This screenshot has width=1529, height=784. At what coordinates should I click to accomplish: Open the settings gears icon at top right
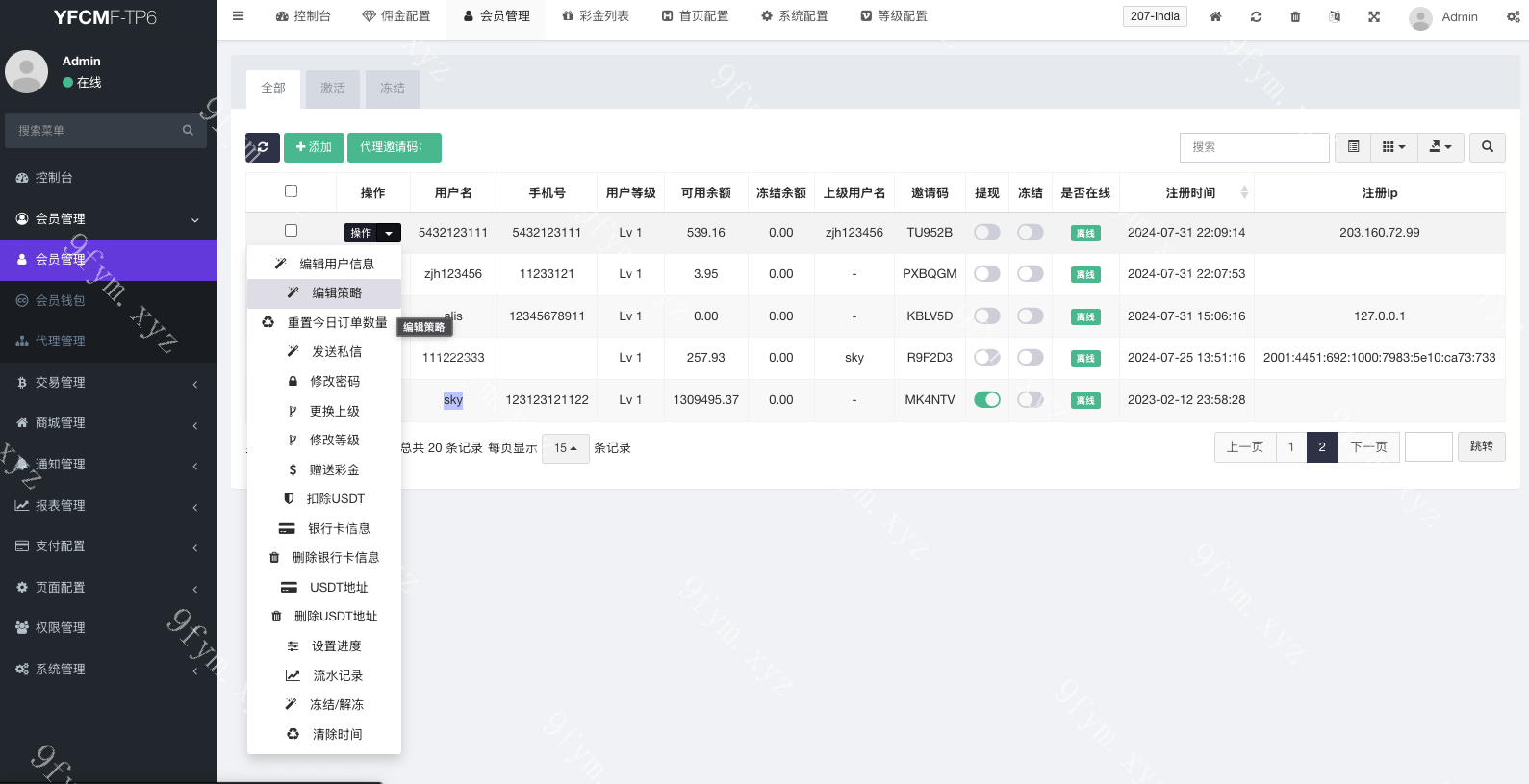[x=1514, y=16]
